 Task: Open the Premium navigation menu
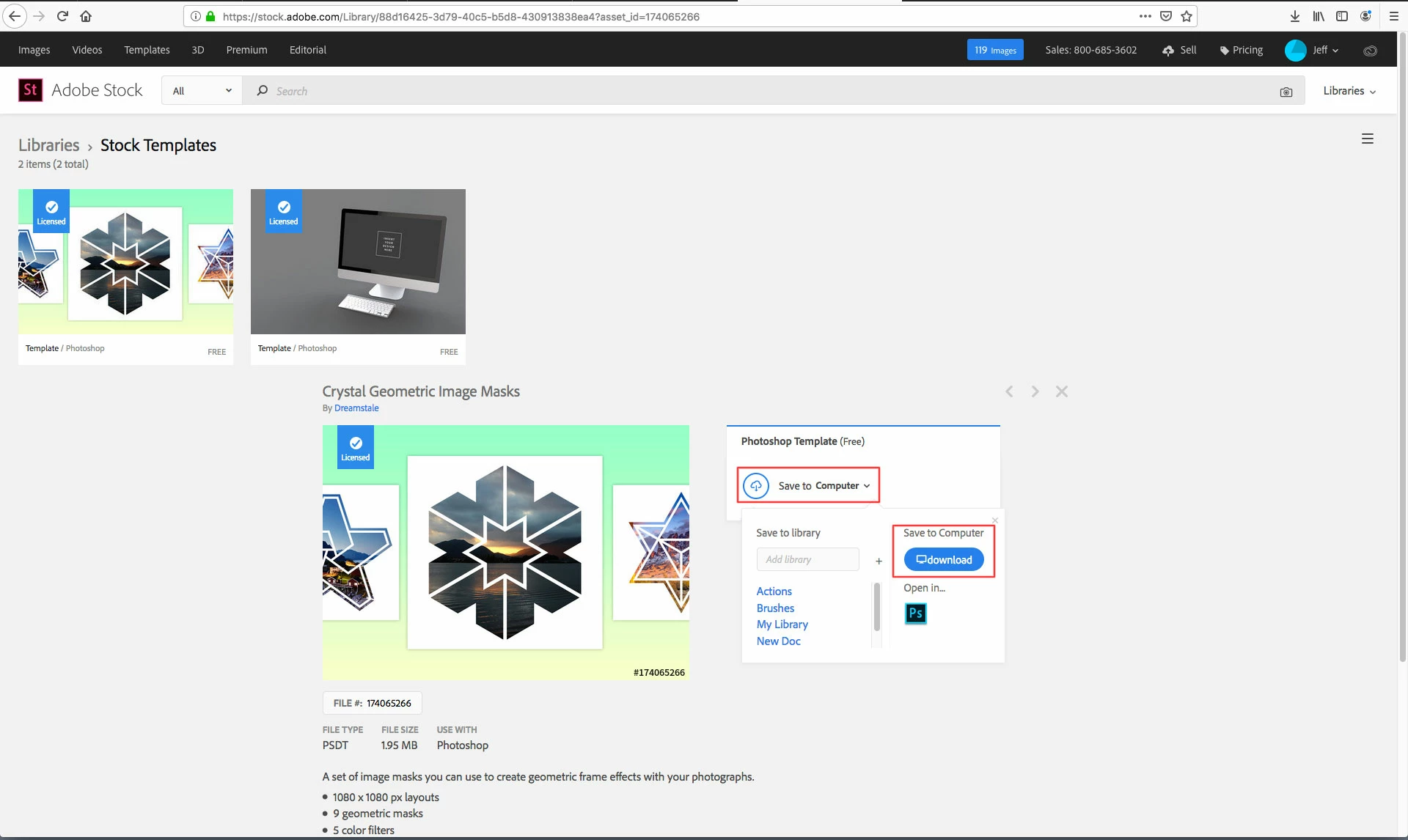point(246,50)
